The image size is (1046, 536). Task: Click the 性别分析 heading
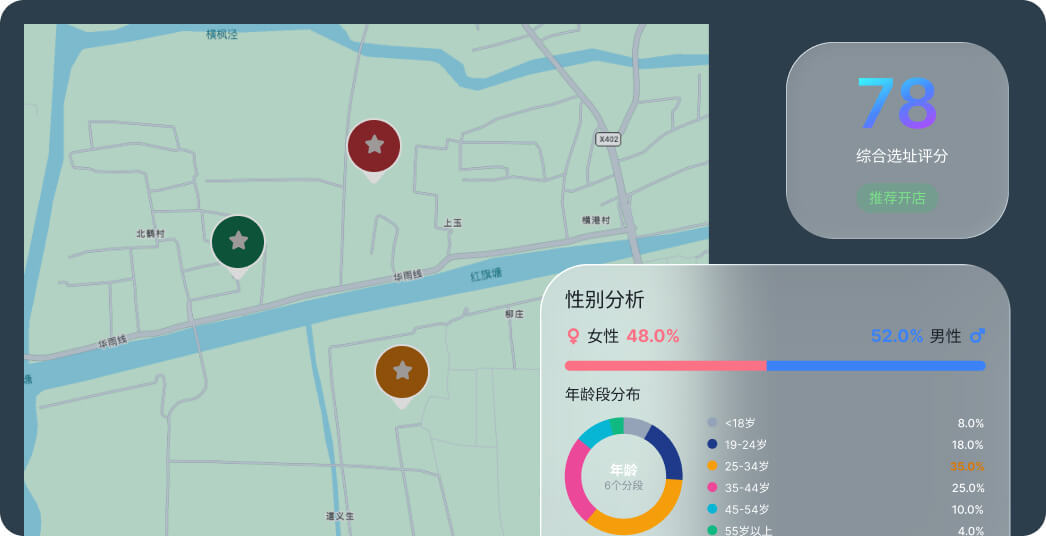tap(604, 300)
